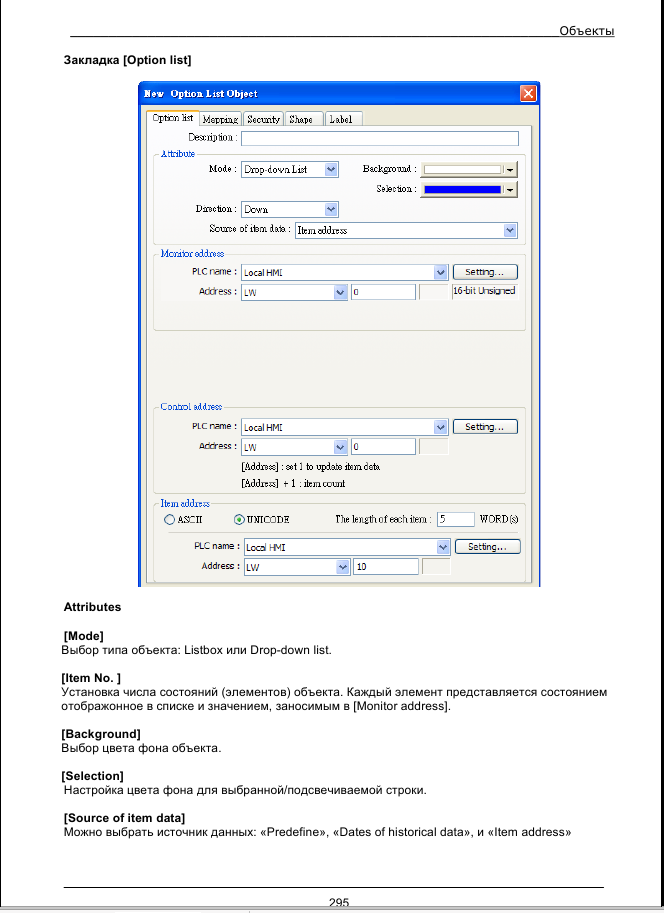Open the Security tab
The image size is (664, 913).
point(263,119)
